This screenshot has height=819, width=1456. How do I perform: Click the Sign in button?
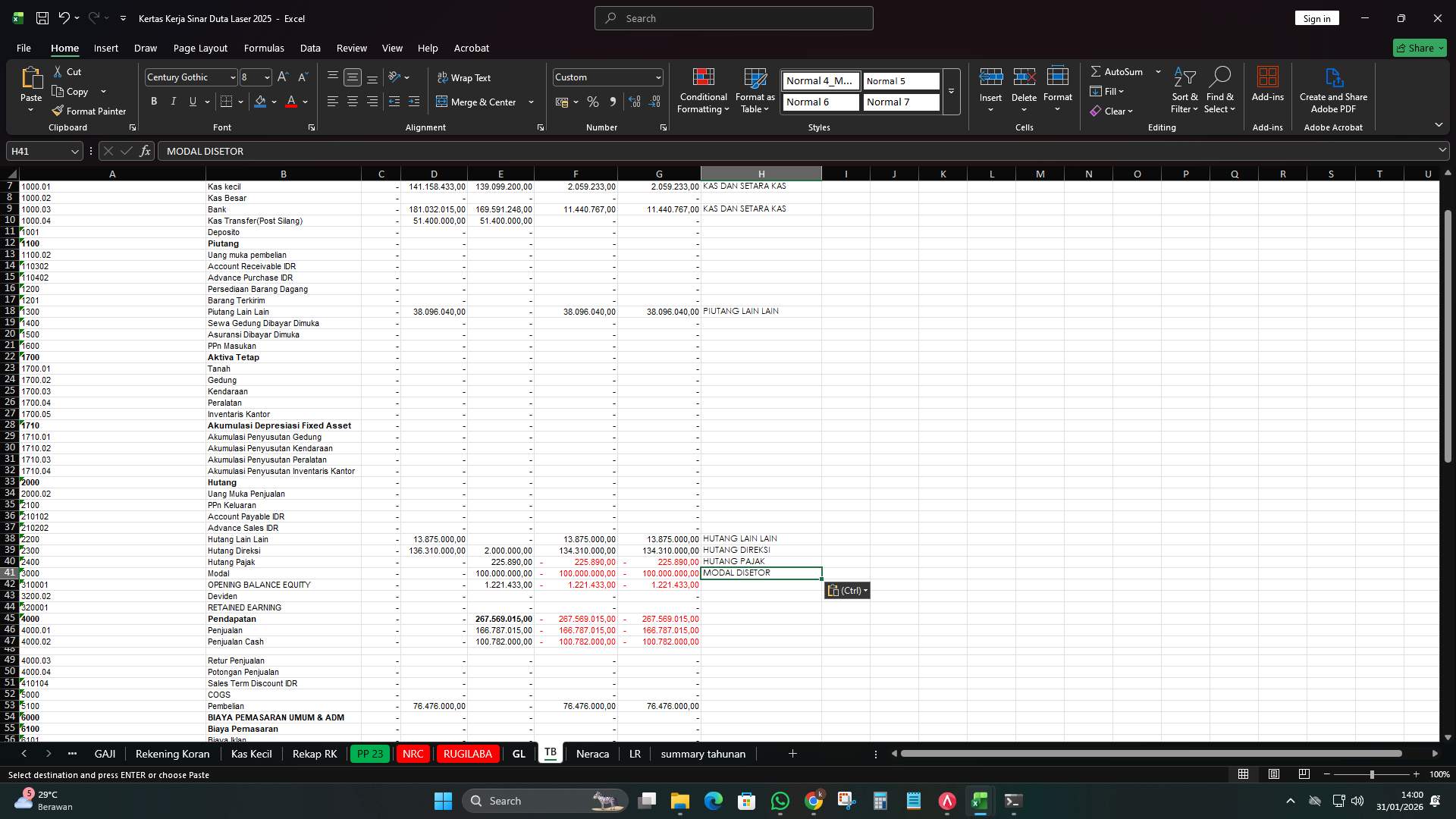click(1316, 17)
